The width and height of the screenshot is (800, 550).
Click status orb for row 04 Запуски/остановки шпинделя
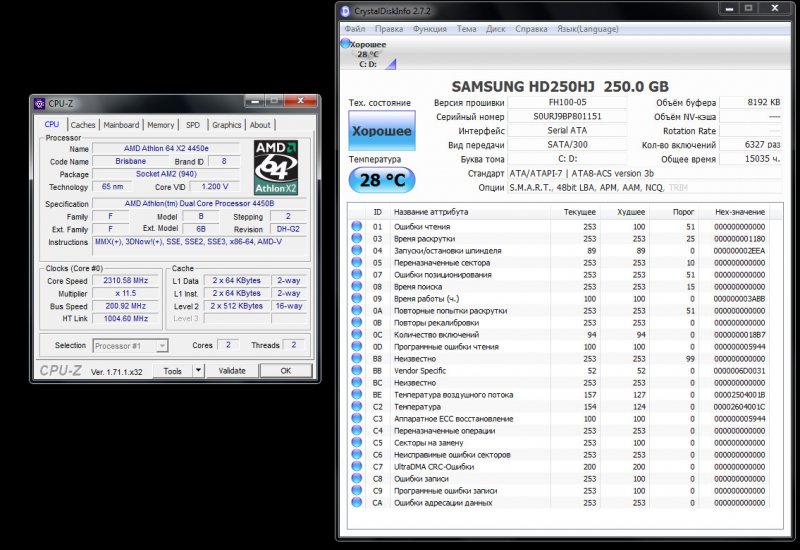click(357, 250)
